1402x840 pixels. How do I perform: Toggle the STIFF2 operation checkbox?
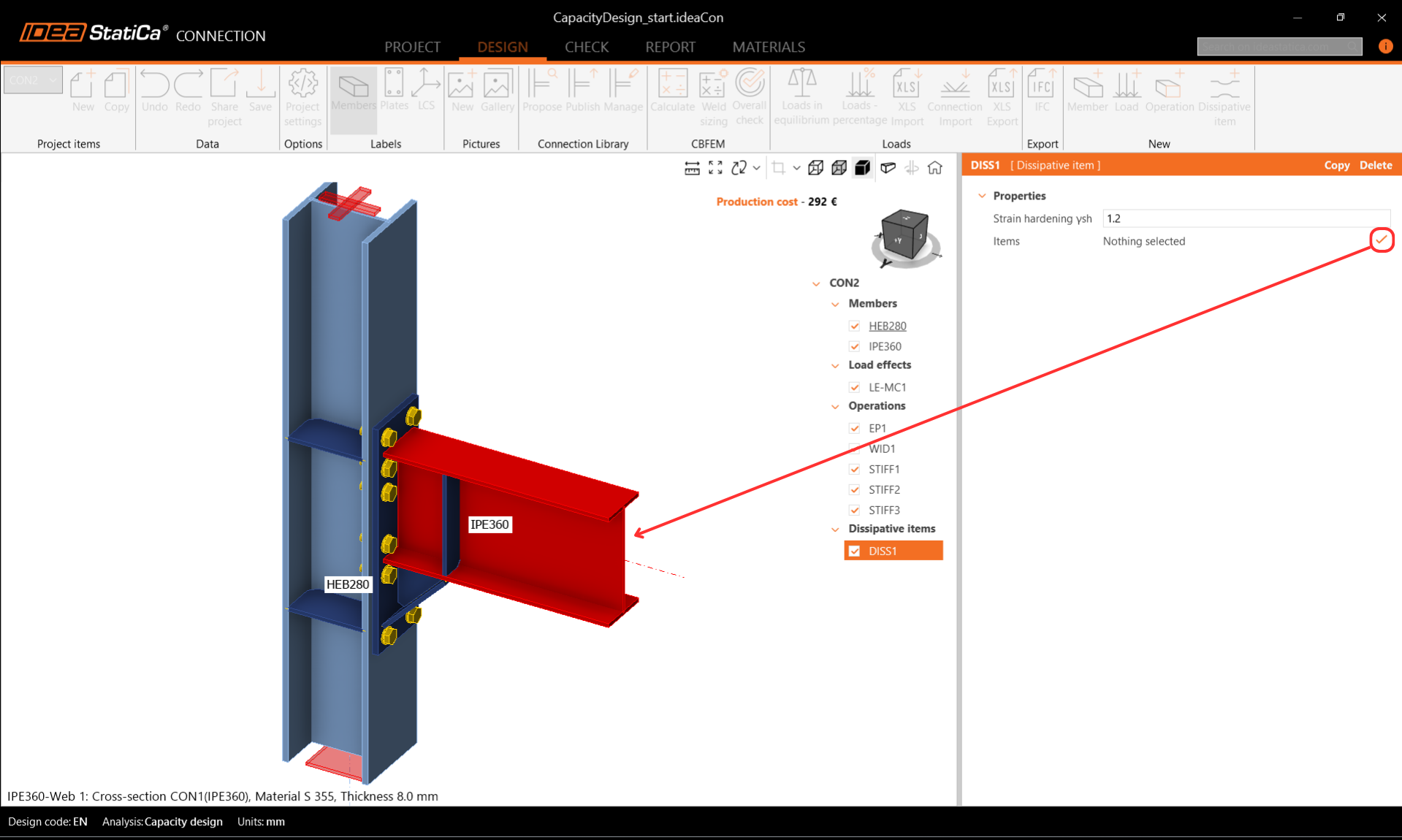tap(854, 489)
